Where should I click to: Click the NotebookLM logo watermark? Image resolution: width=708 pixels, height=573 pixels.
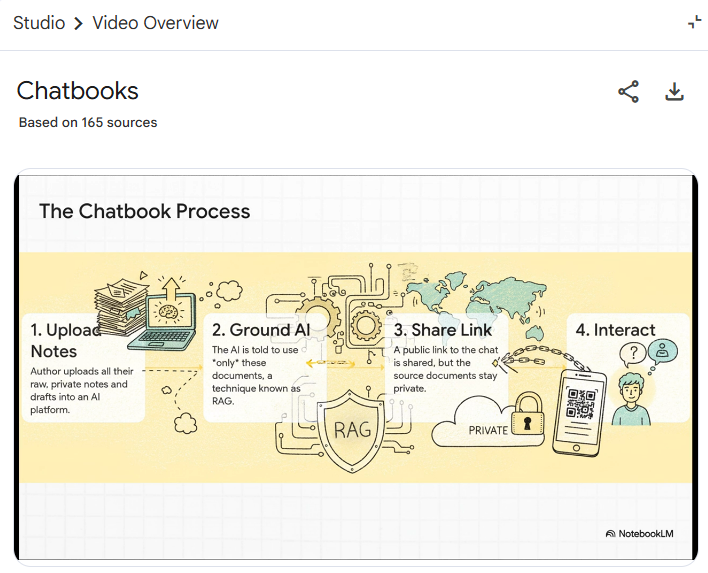639,534
